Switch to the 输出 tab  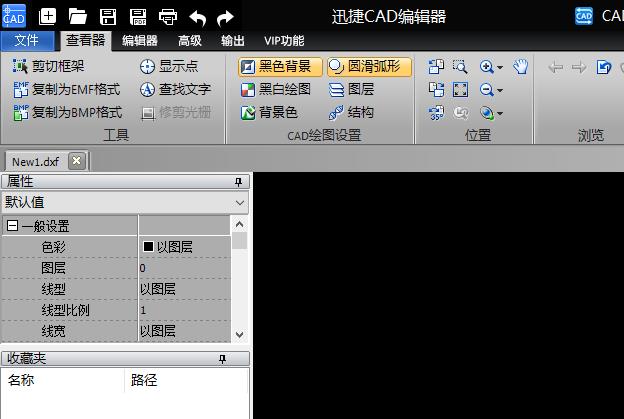pyautogui.click(x=233, y=41)
